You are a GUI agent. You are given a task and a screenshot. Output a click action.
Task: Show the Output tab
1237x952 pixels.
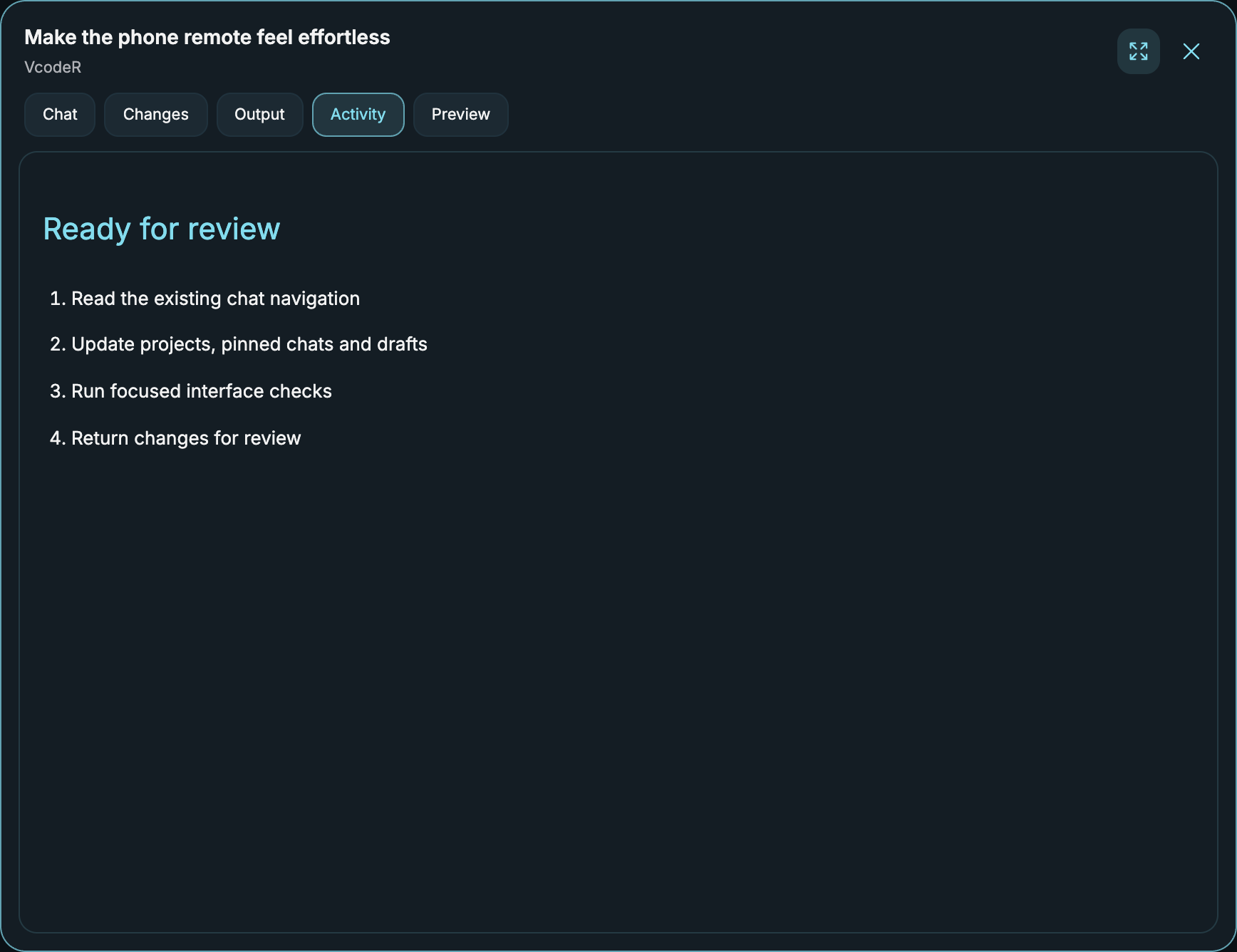(259, 115)
